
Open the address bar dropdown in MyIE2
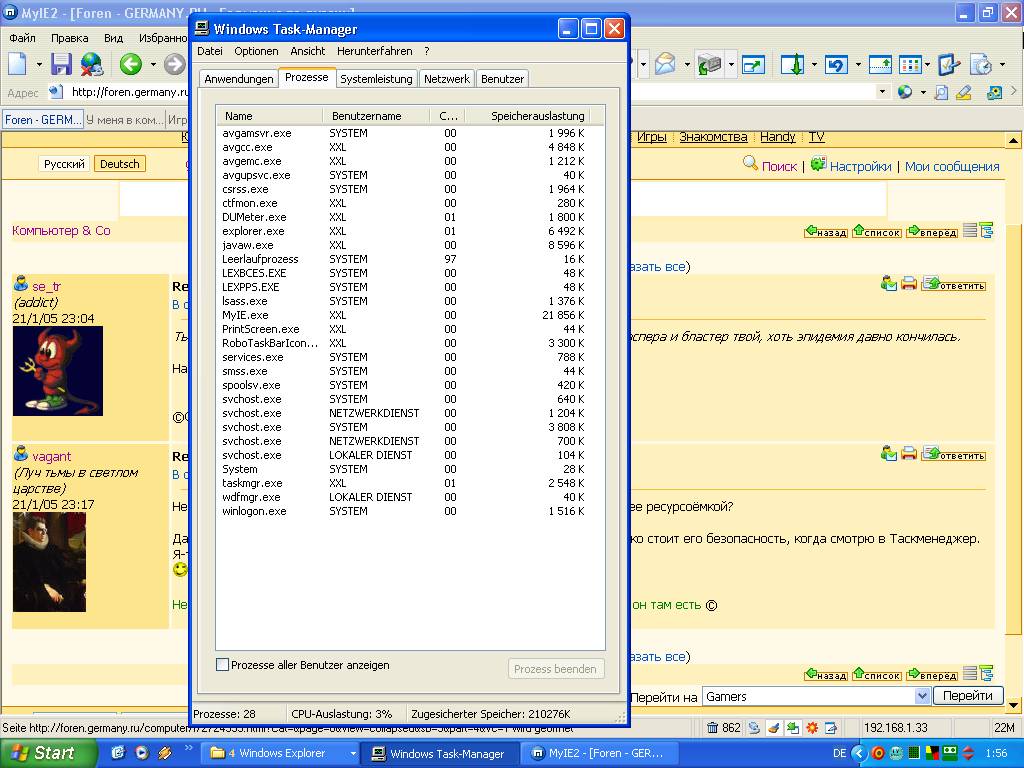coord(882,92)
